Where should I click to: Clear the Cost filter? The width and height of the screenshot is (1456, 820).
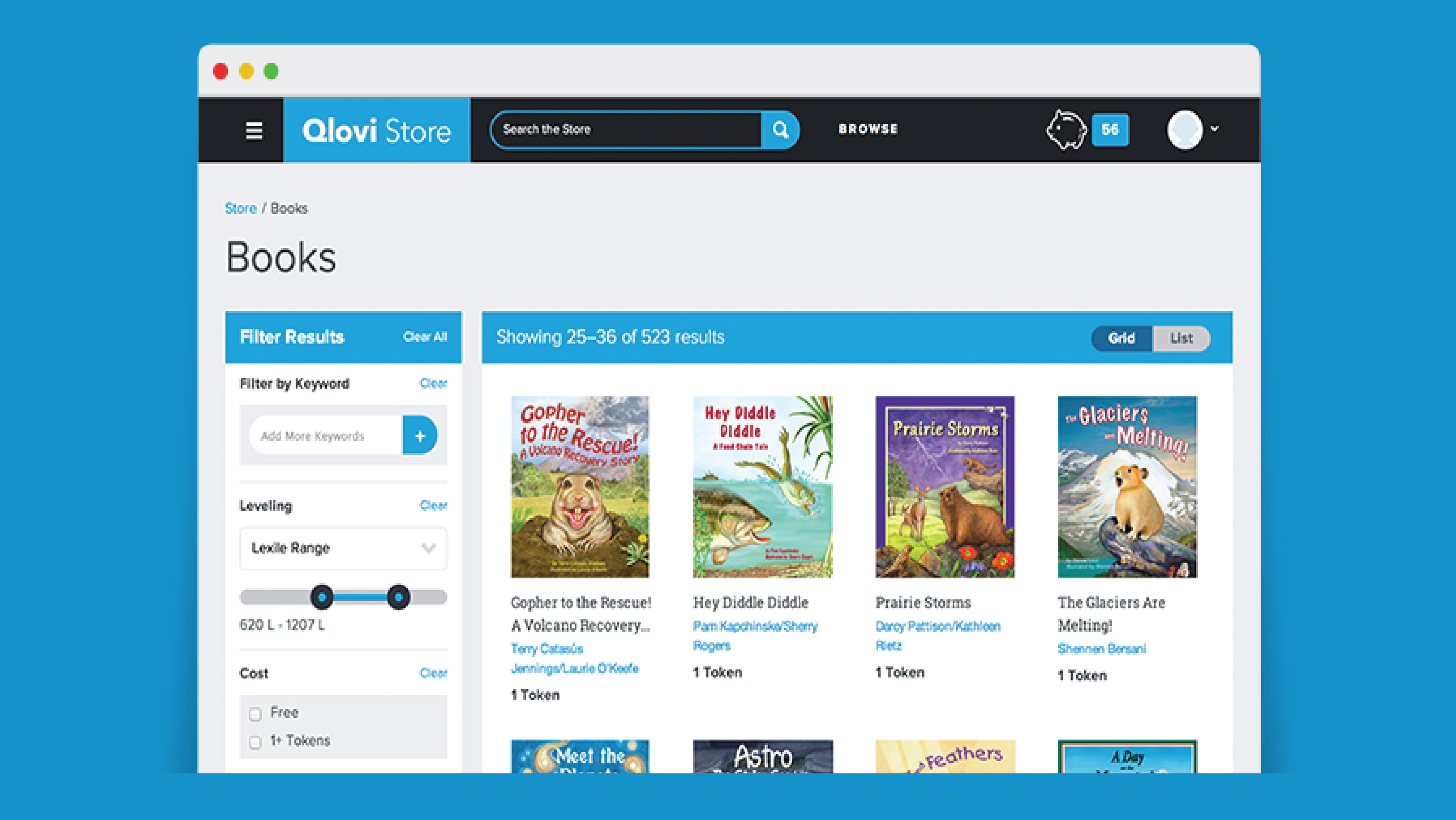click(433, 672)
